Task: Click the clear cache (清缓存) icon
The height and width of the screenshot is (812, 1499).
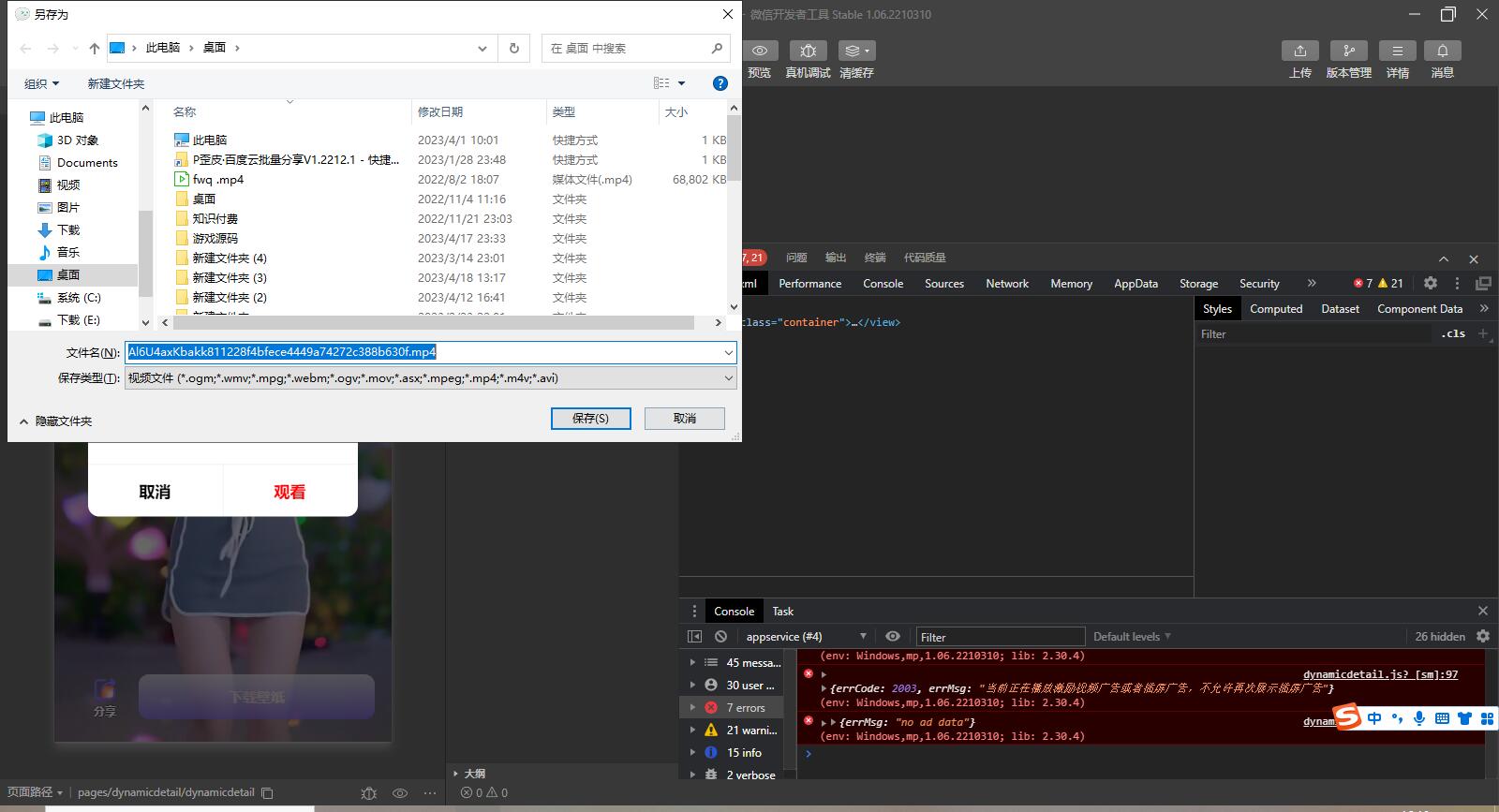Action: [x=855, y=51]
